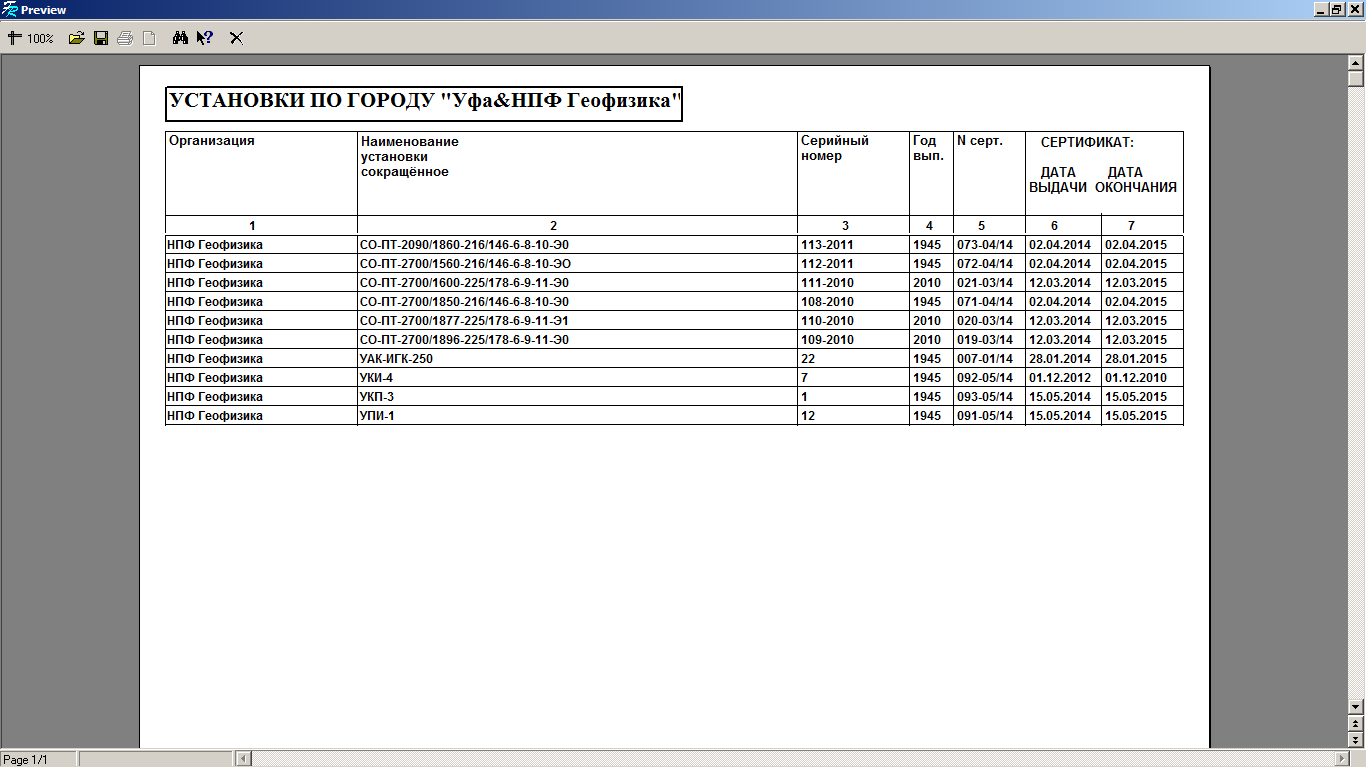Screen dimensions: 1366x768
Task: Click serial number 110-2010
Action: point(827,321)
